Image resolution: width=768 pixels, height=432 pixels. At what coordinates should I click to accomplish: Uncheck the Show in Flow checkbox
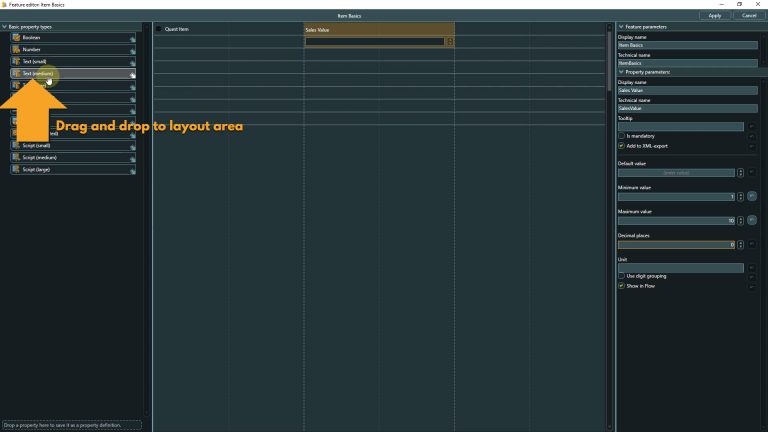(621, 286)
